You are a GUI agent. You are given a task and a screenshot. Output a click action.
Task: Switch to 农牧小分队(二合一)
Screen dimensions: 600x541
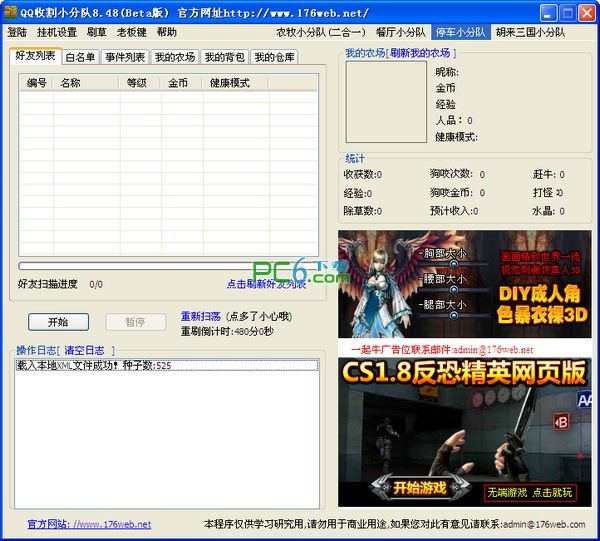[321, 33]
